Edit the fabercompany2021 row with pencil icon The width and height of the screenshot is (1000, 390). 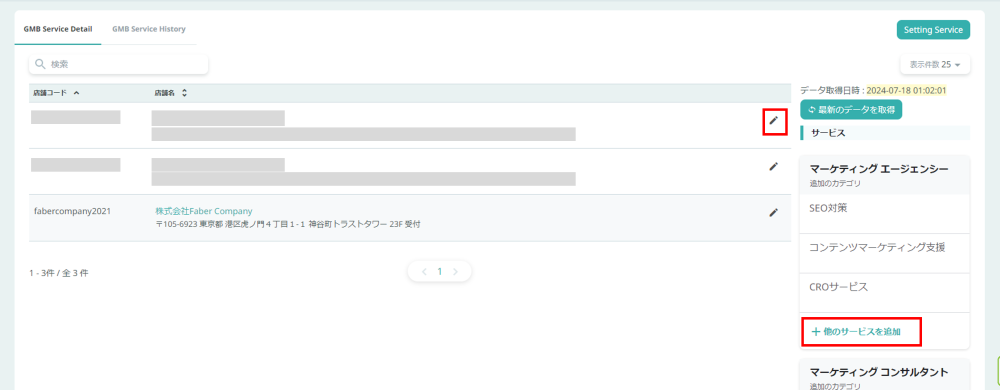(774, 212)
